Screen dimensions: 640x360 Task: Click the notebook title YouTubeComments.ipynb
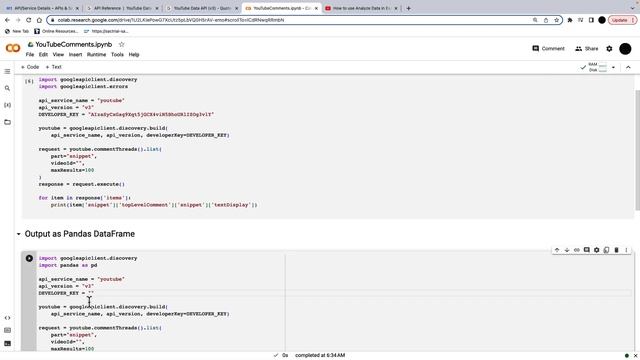click(x=73, y=44)
